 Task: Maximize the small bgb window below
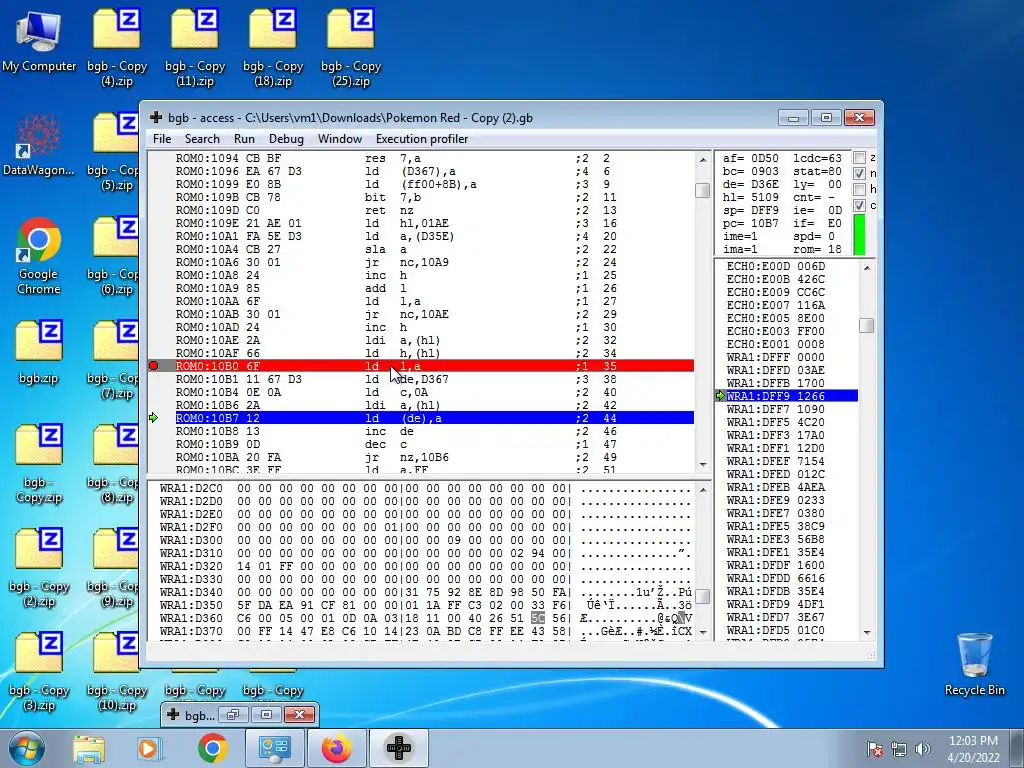point(266,714)
